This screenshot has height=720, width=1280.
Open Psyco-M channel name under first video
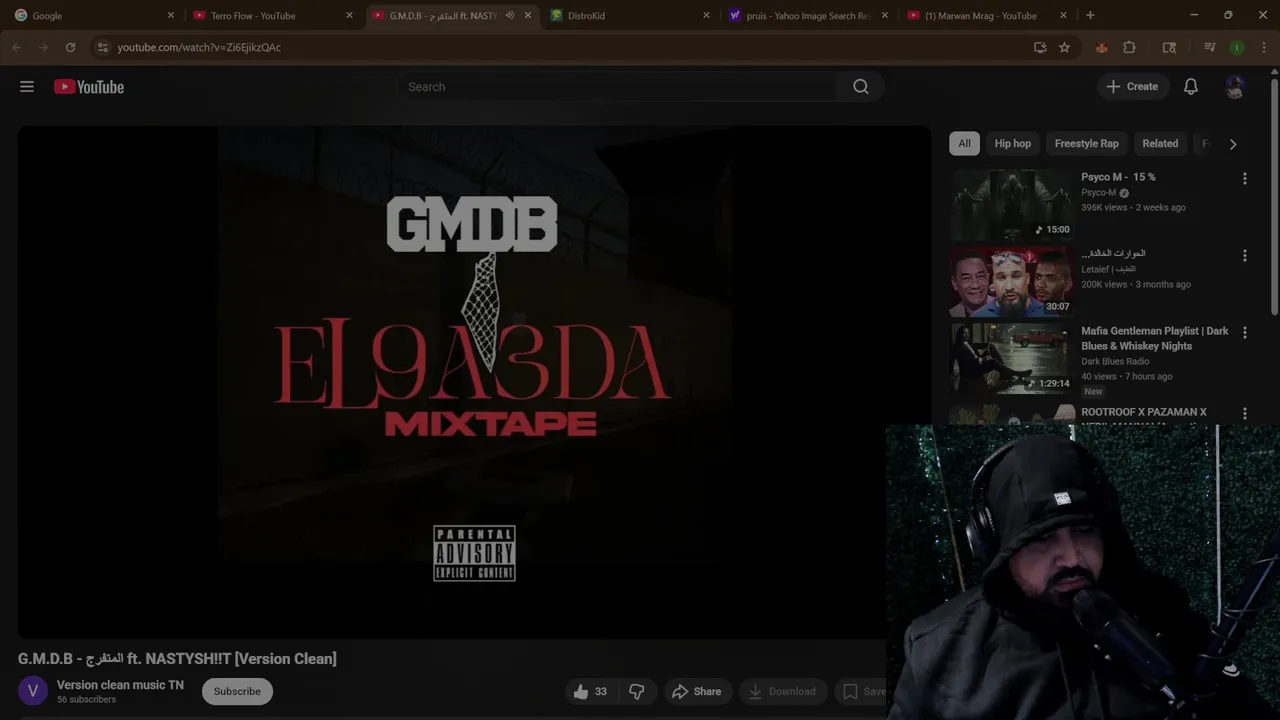[x=1098, y=193]
